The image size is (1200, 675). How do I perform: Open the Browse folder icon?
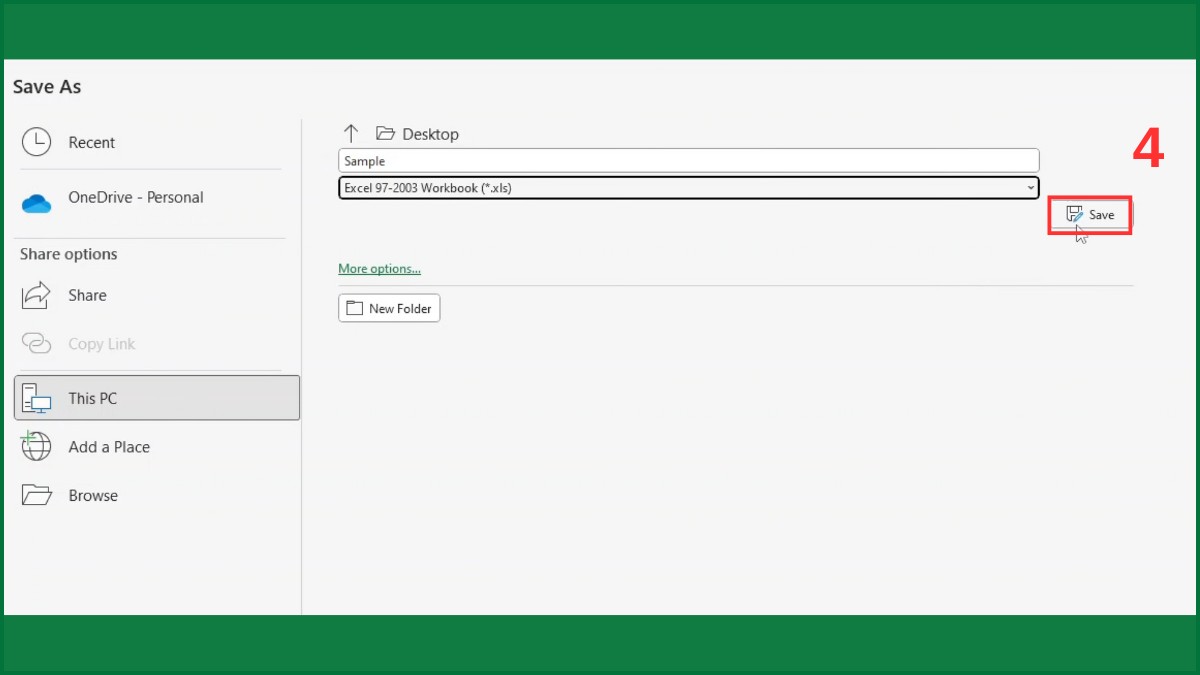point(36,494)
